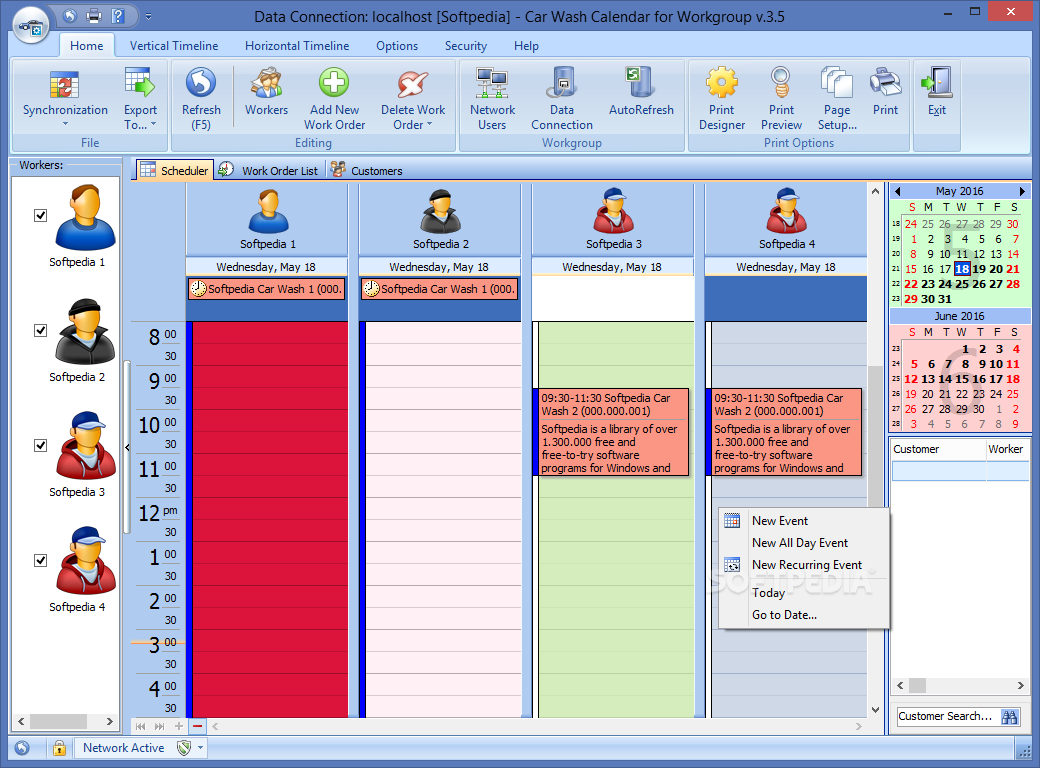The width and height of the screenshot is (1040, 768).
Task: Jump to the first record navigation button
Action: pos(140,726)
